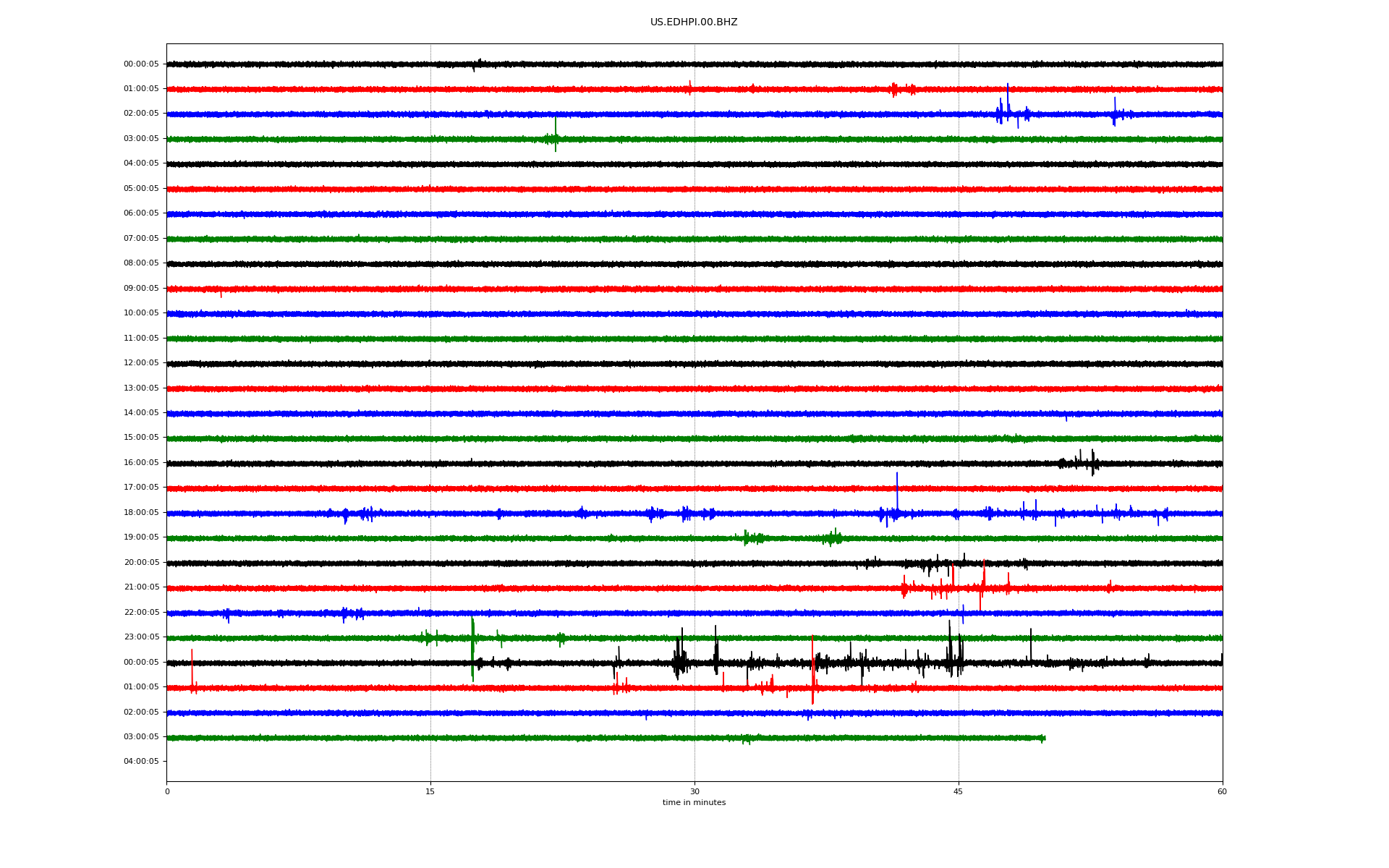Click the 00:00:05 top row time label

coord(141,64)
